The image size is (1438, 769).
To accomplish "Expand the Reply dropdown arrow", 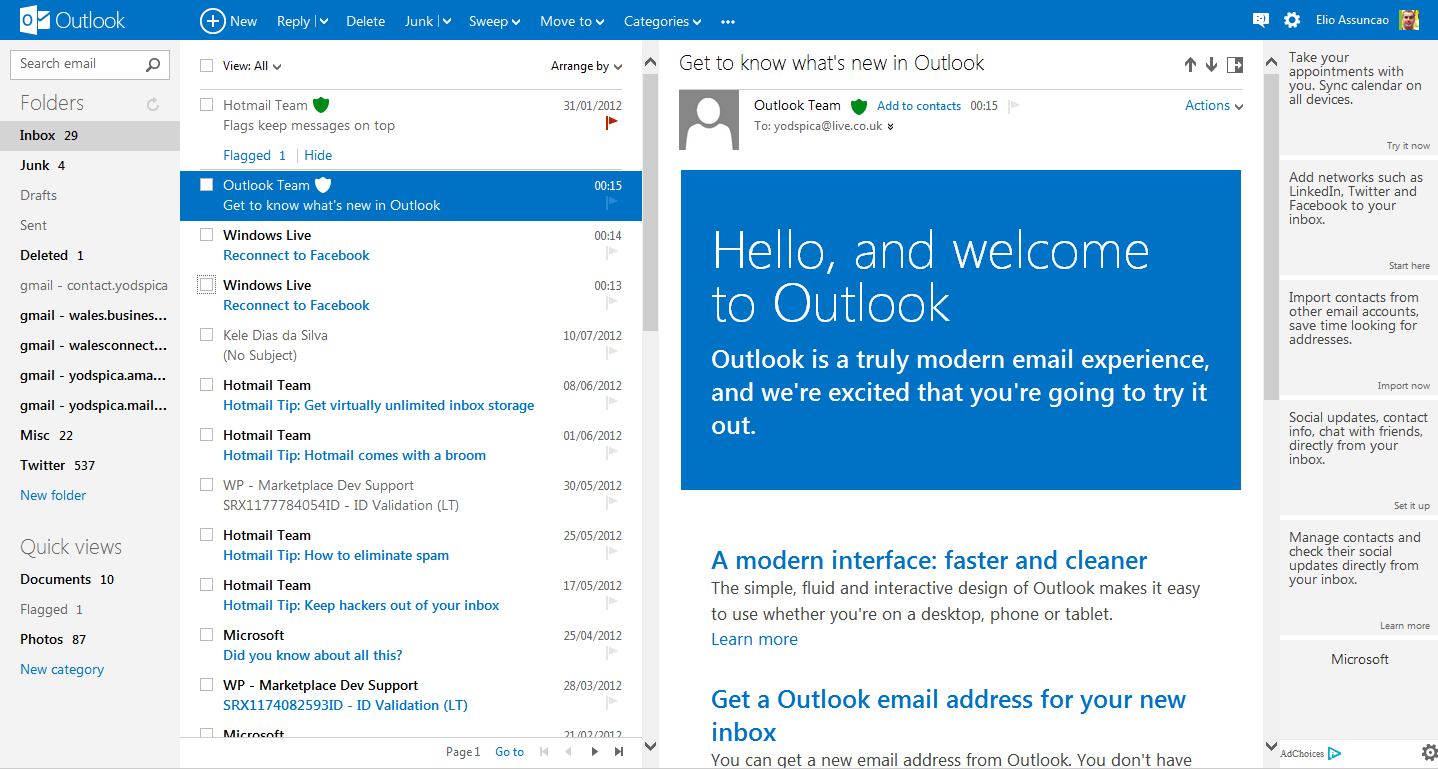I will click(324, 21).
